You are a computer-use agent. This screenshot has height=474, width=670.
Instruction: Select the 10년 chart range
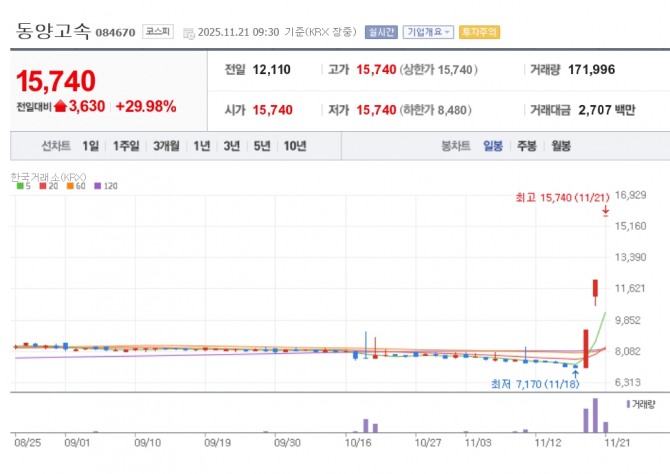295,146
